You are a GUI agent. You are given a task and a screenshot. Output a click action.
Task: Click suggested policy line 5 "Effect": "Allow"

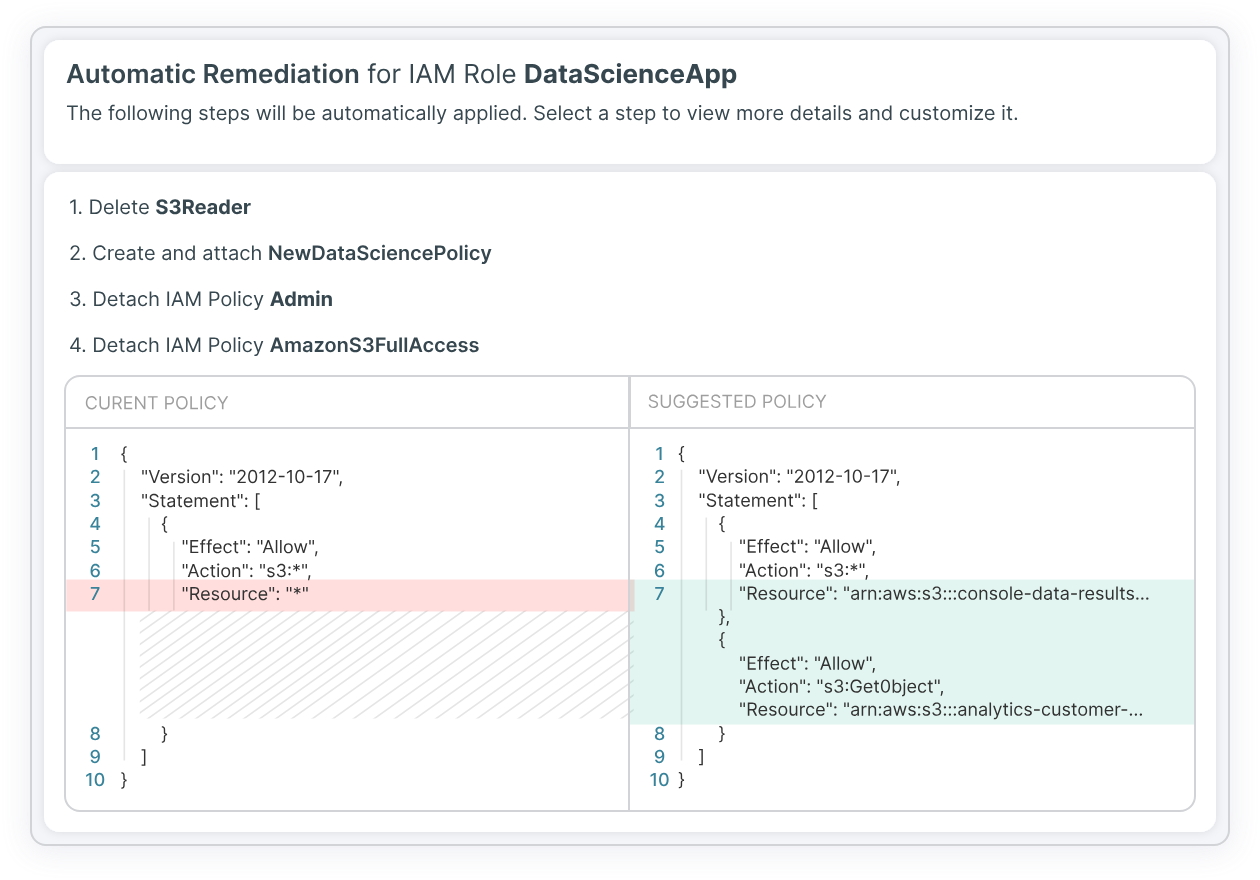807,547
